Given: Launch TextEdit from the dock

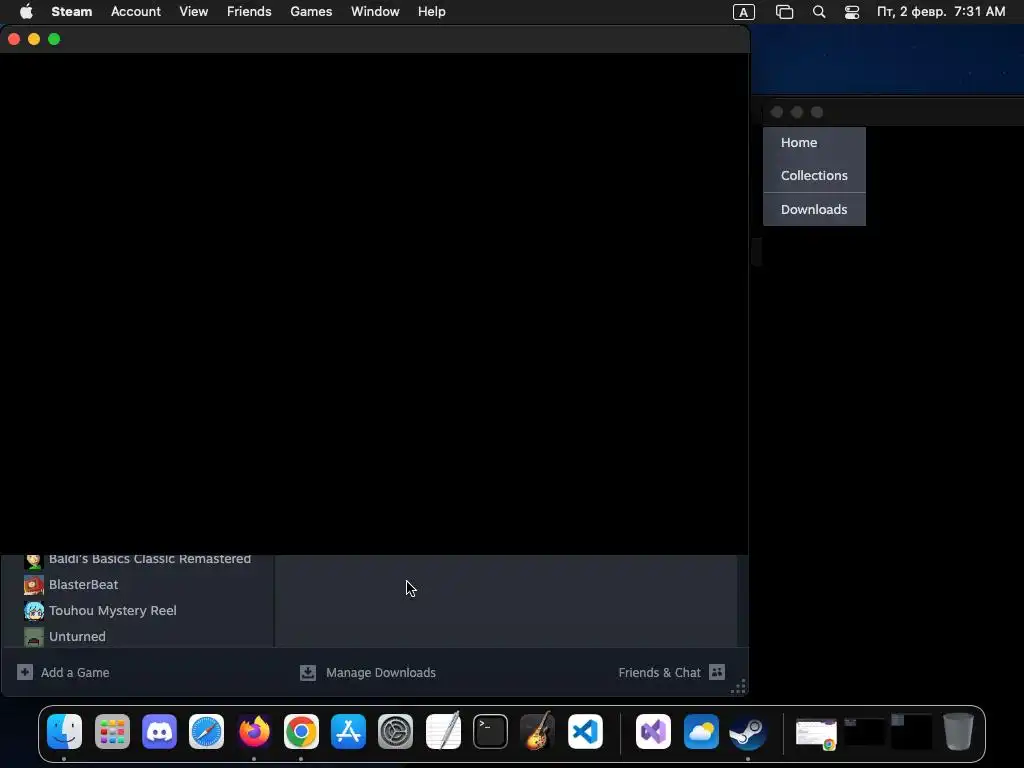Looking at the screenshot, I should click(443, 731).
